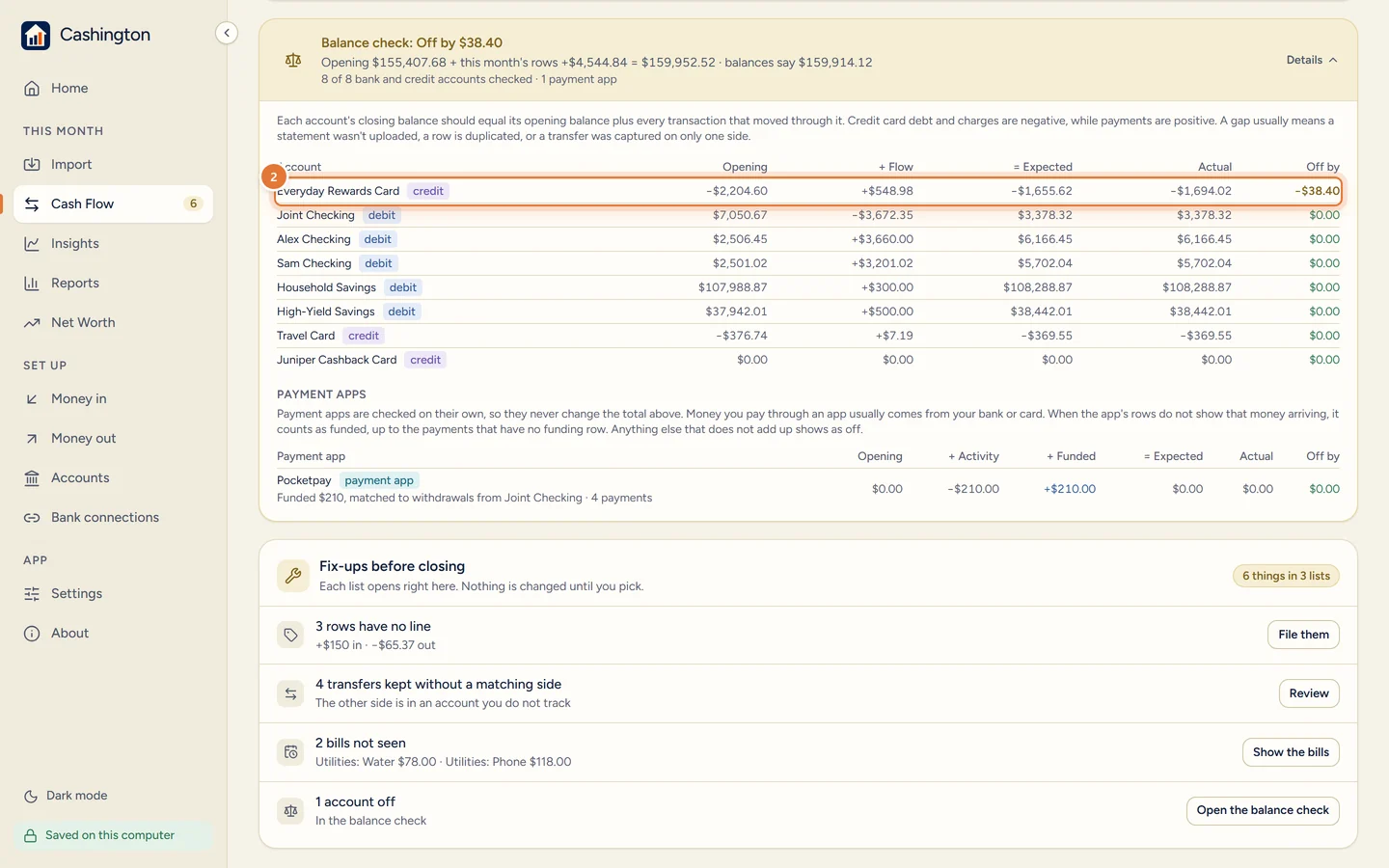Screen dimensions: 1389x868
Task: Go to the Import page
Action: pos(113,164)
